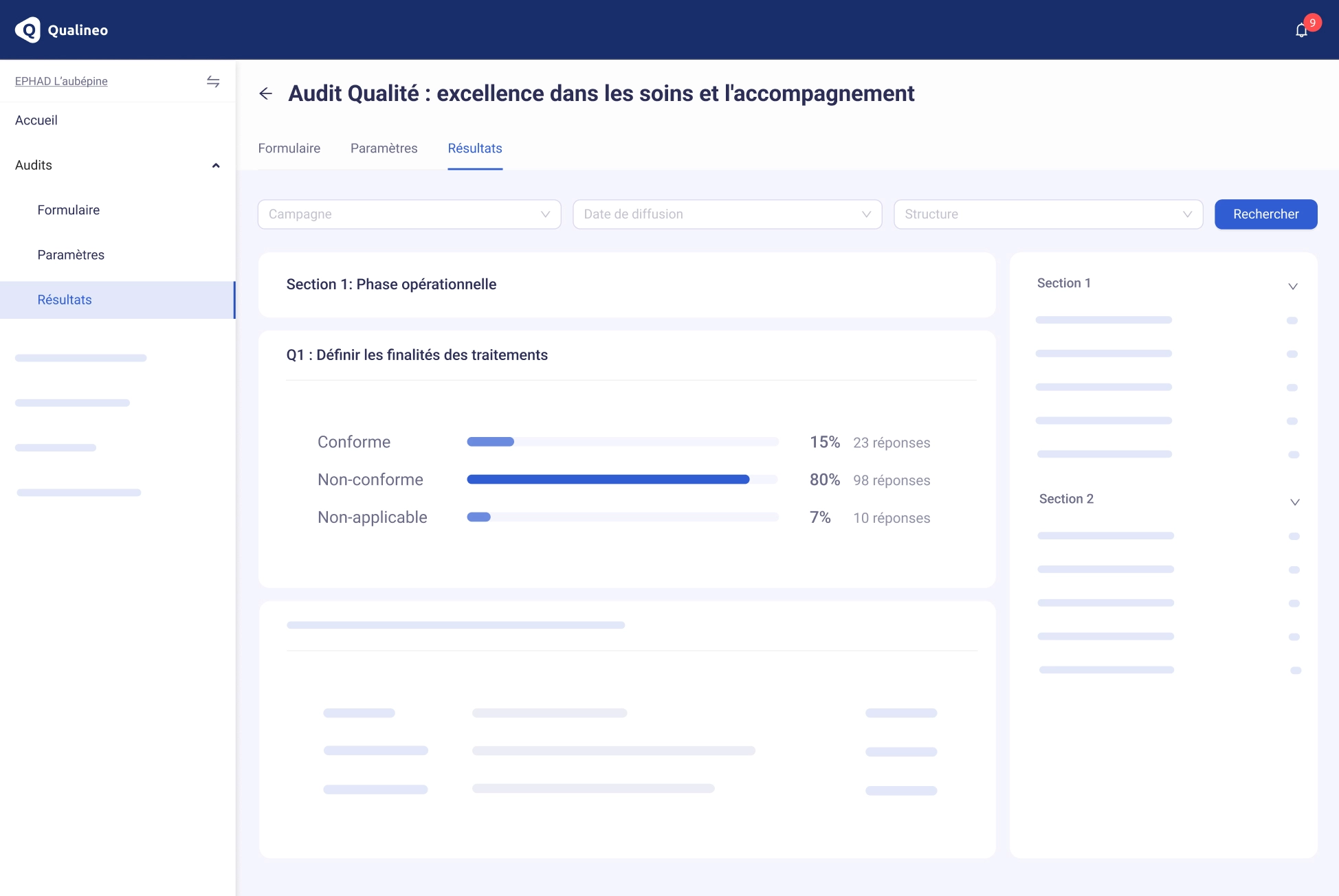Expand the Section 1 panel chevron

click(x=1294, y=286)
